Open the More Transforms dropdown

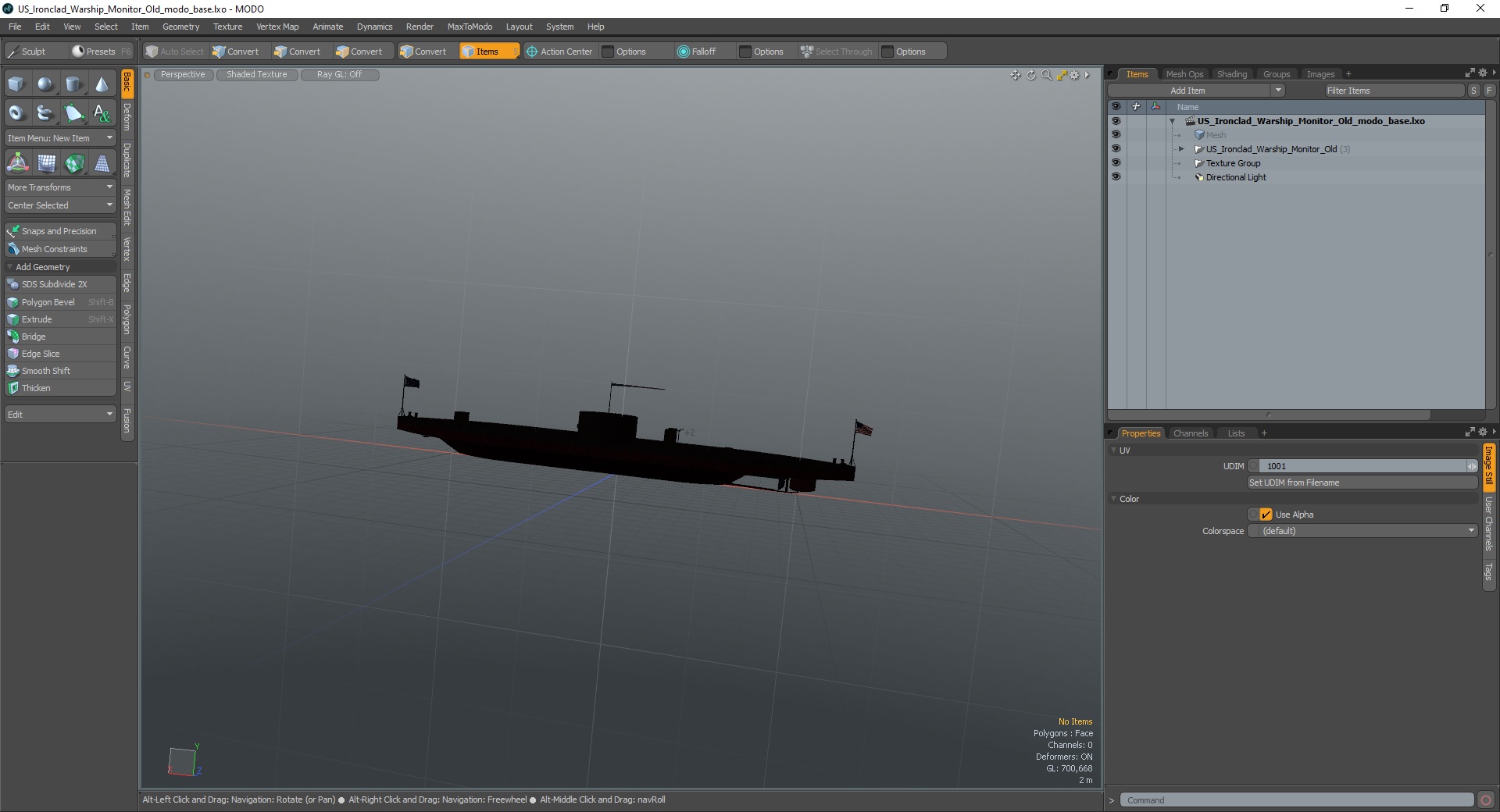[60, 187]
